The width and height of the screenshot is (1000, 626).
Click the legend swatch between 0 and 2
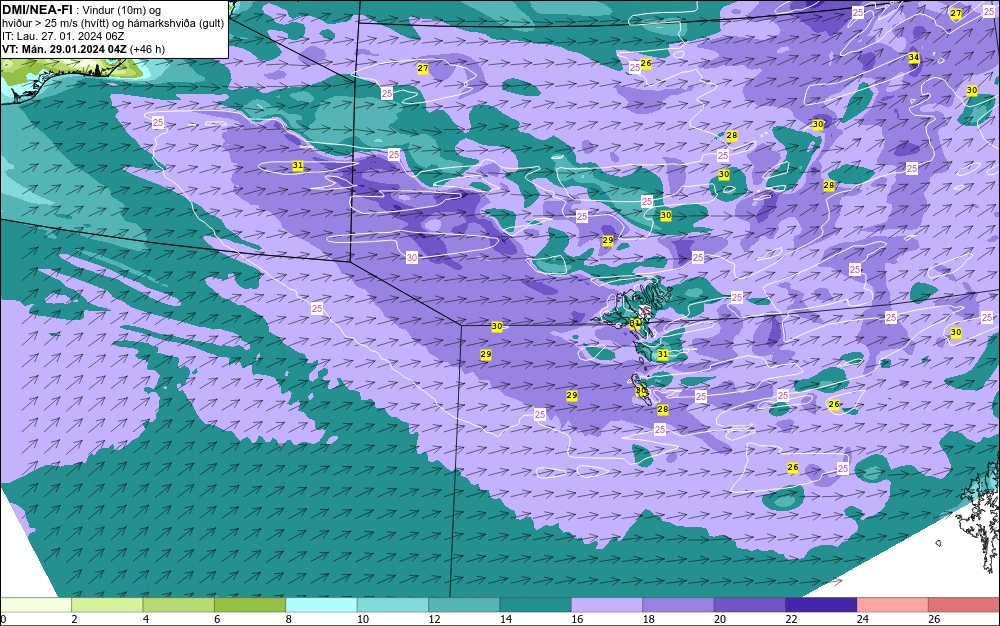[36, 605]
